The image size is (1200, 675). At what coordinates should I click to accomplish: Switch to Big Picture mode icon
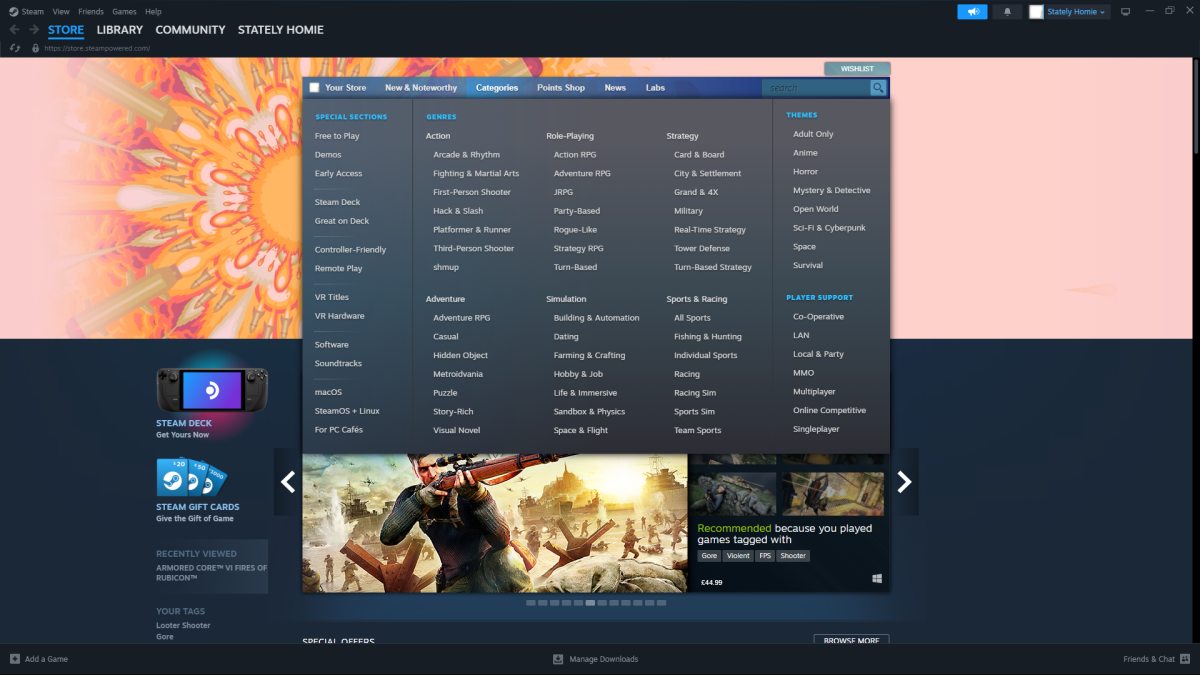pyautogui.click(x=1125, y=12)
